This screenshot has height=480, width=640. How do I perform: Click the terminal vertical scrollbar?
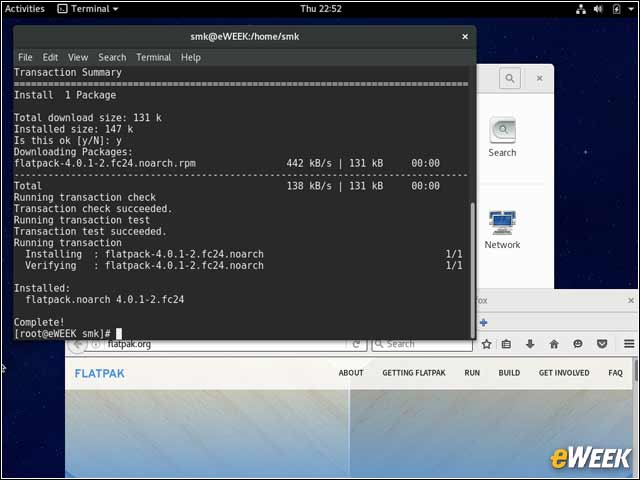(x=473, y=269)
